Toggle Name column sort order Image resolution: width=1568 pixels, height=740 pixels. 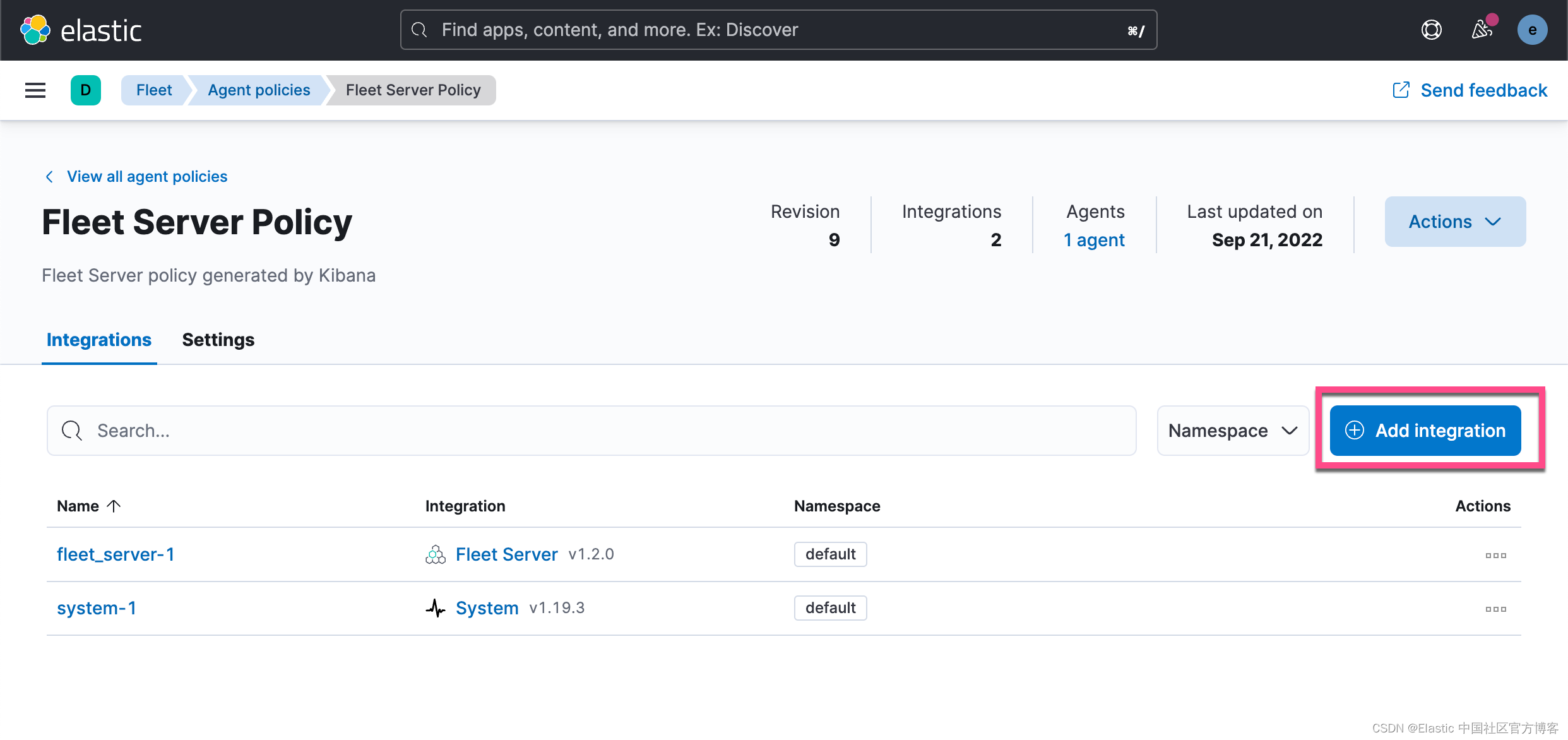tap(89, 506)
